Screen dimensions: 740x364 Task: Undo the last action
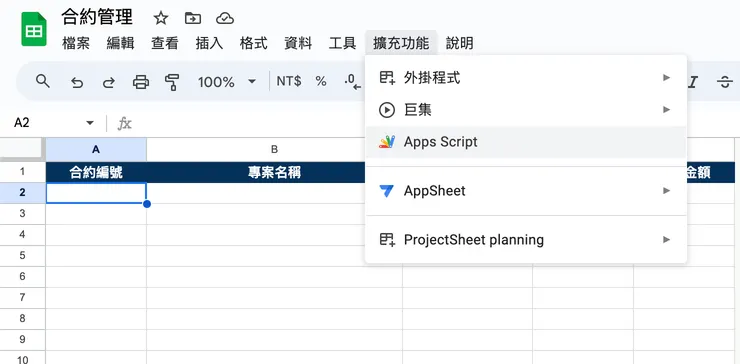(x=77, y=83)
